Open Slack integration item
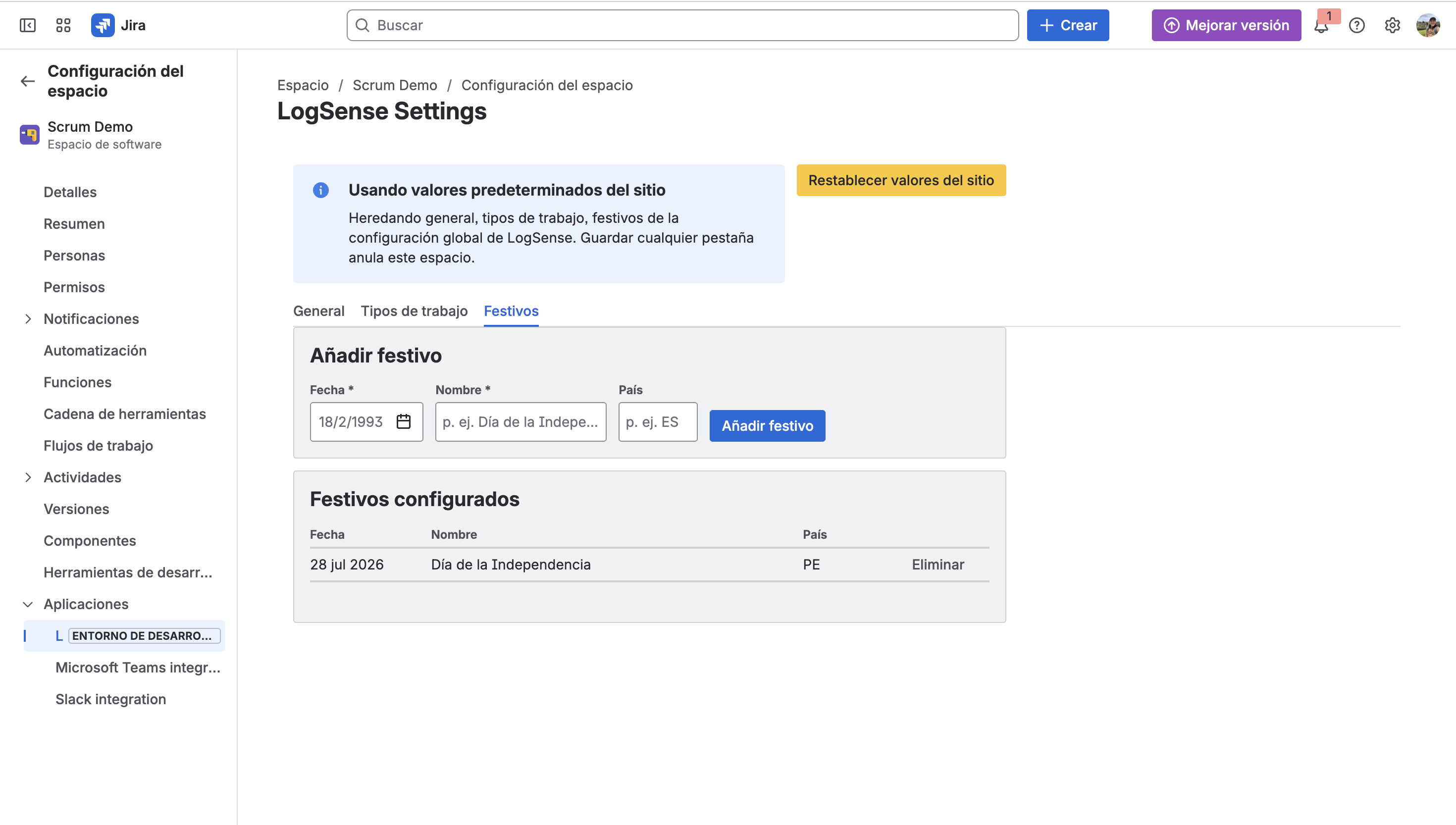 pyautogui.click(x=111, y=699)
